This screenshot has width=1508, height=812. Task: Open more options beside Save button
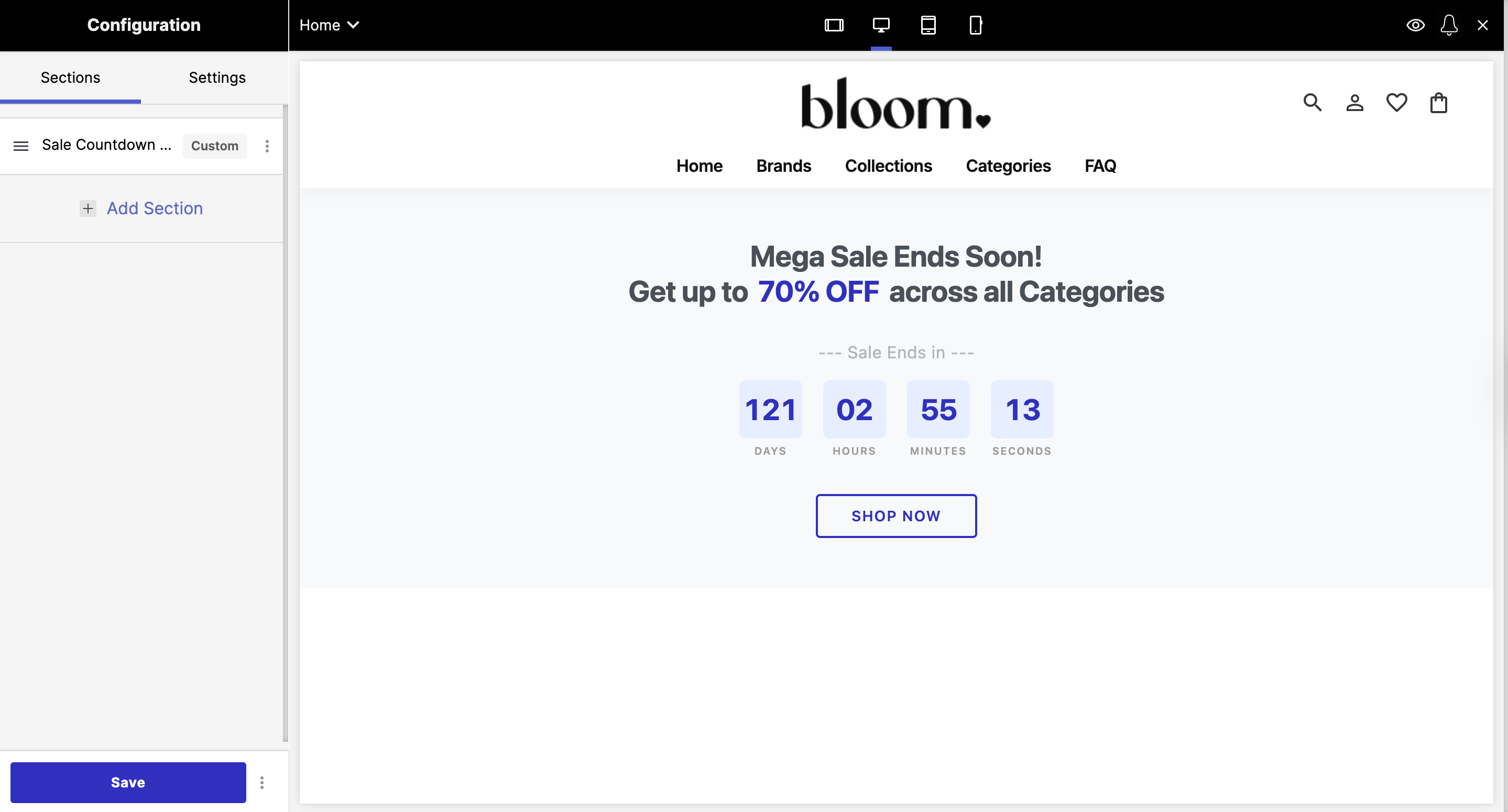point(261,783)
